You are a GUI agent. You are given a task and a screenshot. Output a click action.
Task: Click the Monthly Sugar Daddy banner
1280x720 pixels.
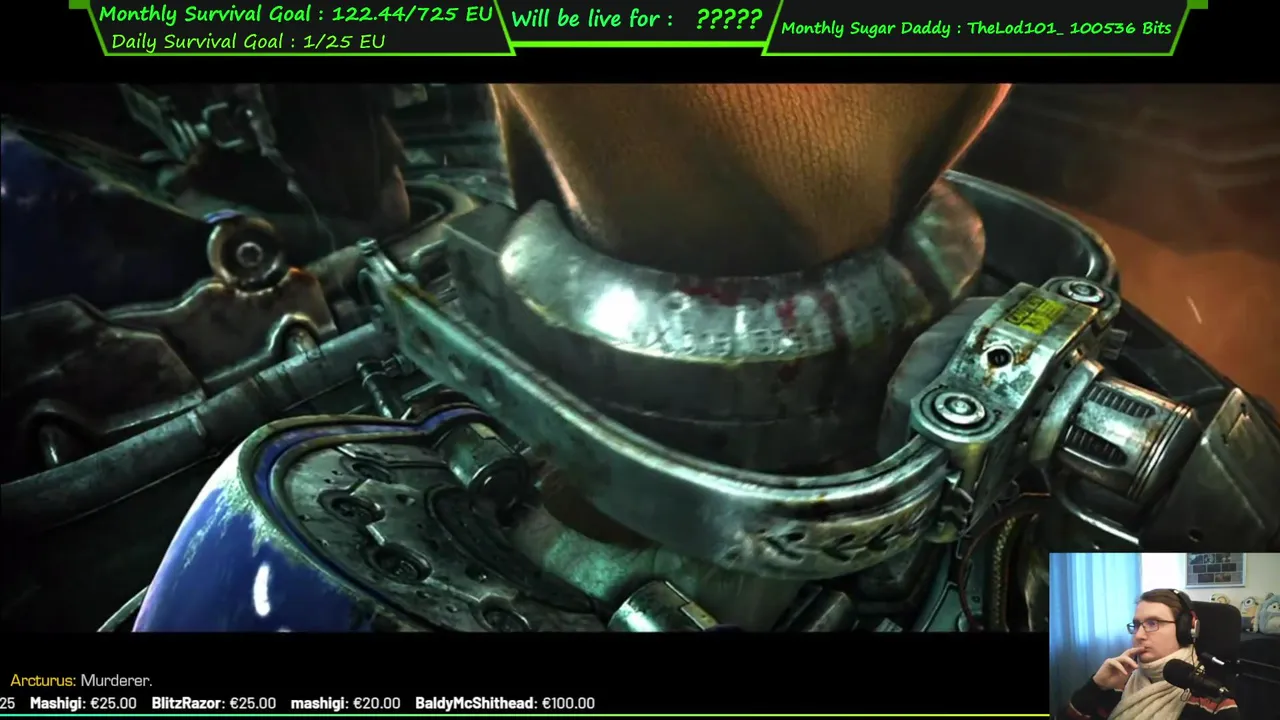point(976,28)
